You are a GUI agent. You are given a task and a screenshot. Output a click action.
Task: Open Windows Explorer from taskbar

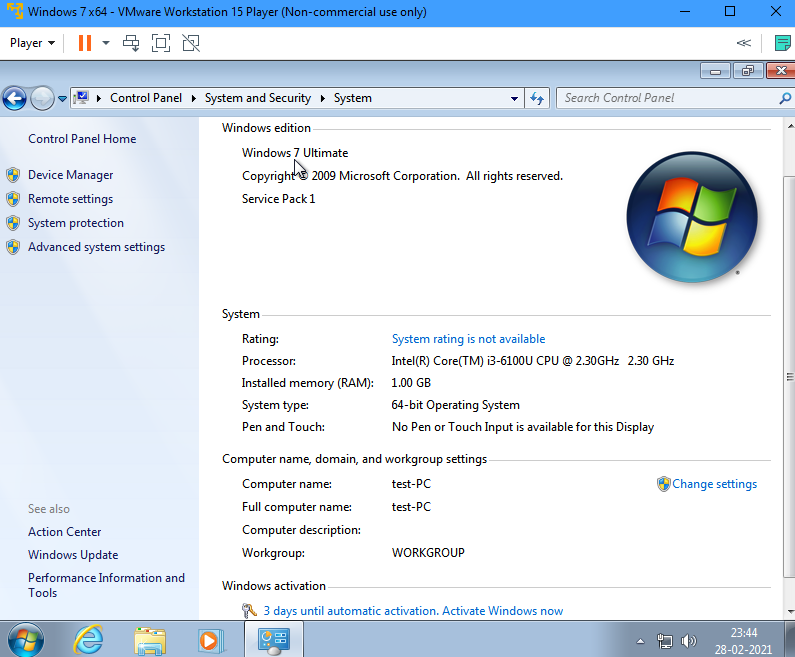[150, 640]
